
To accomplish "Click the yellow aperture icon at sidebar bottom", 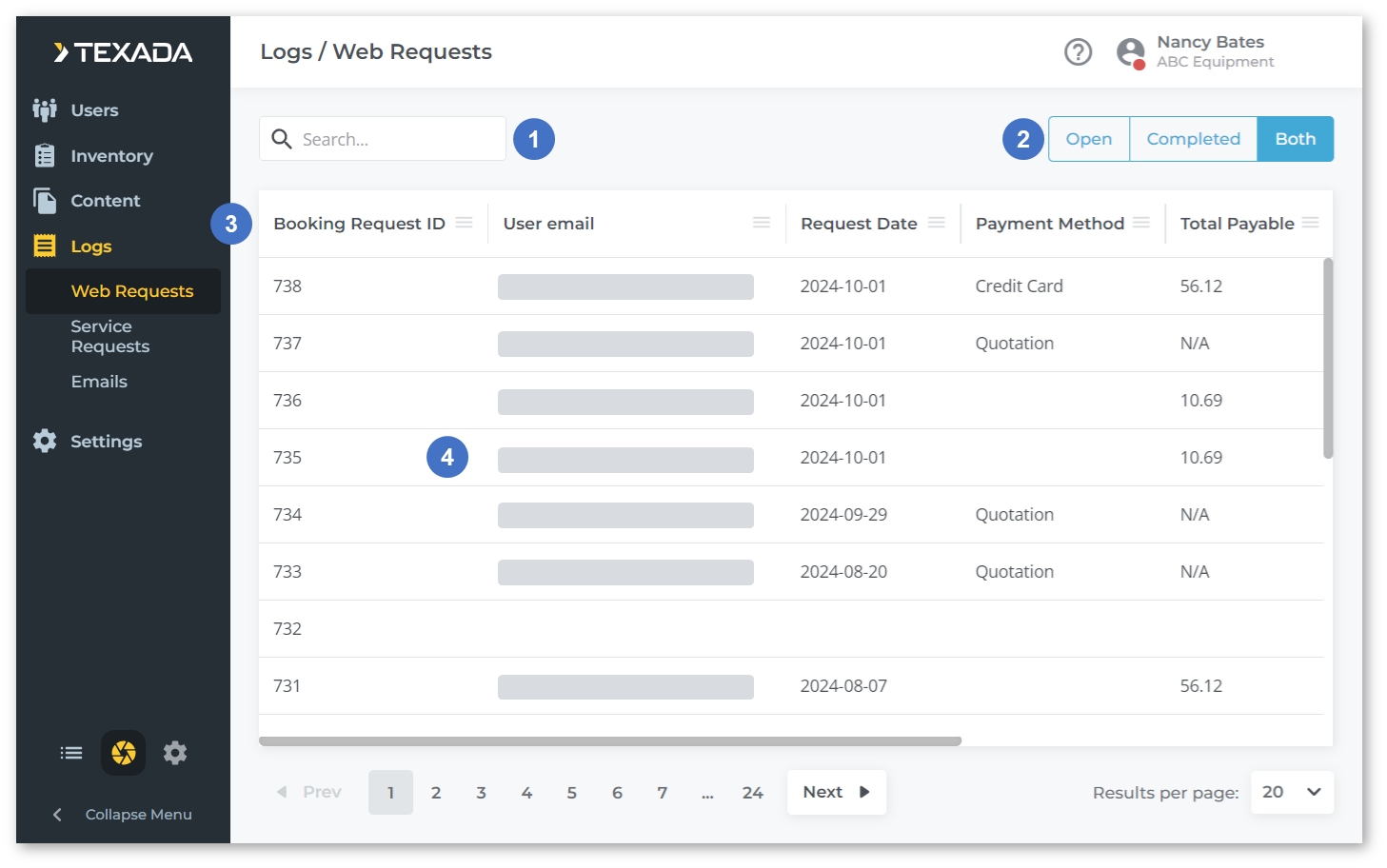I will 124,753.
